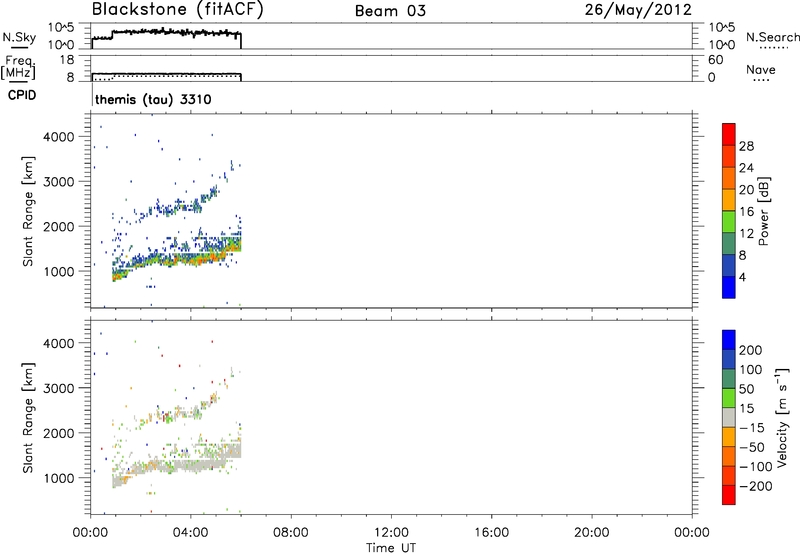800x554 pixels.
Task: Click the Freq. [MHz] axis label
Action: tap(18, 68)
